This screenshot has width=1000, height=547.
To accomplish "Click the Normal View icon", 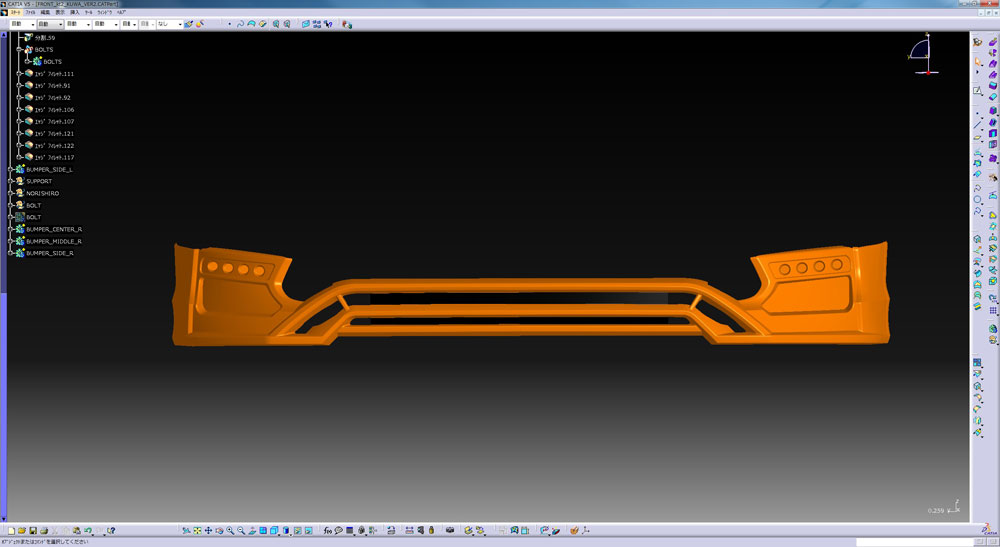I will coord(252,530).
